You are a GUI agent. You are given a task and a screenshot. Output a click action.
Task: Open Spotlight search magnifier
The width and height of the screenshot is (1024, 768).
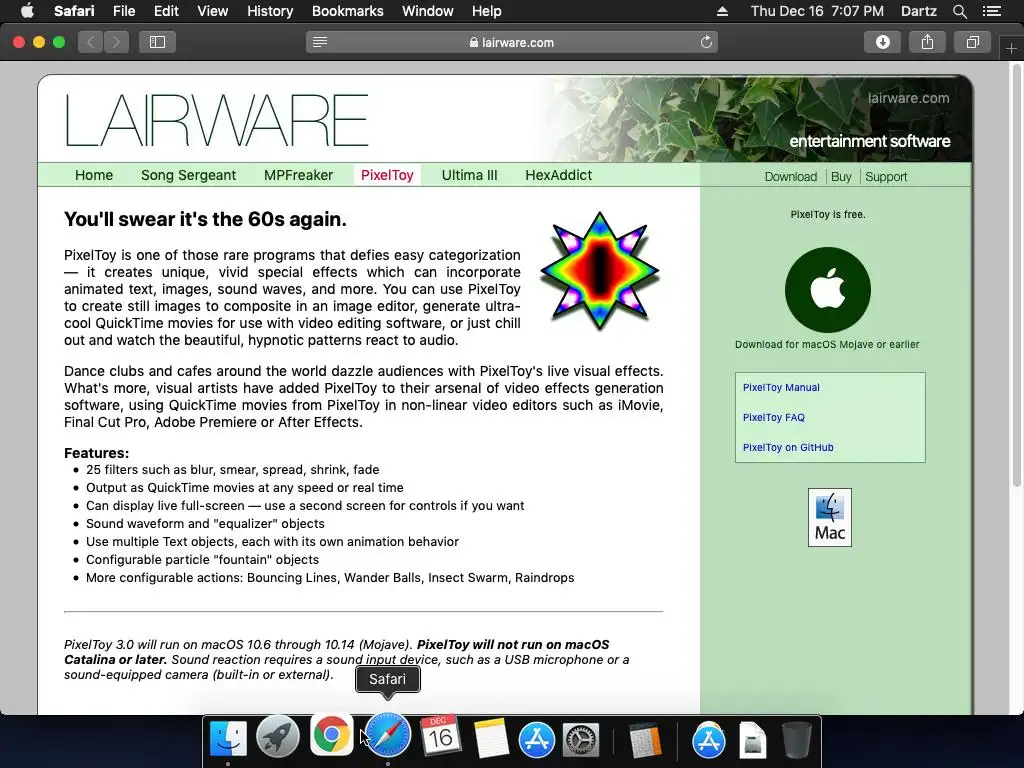pyautogui.click(x=959, y=11)
